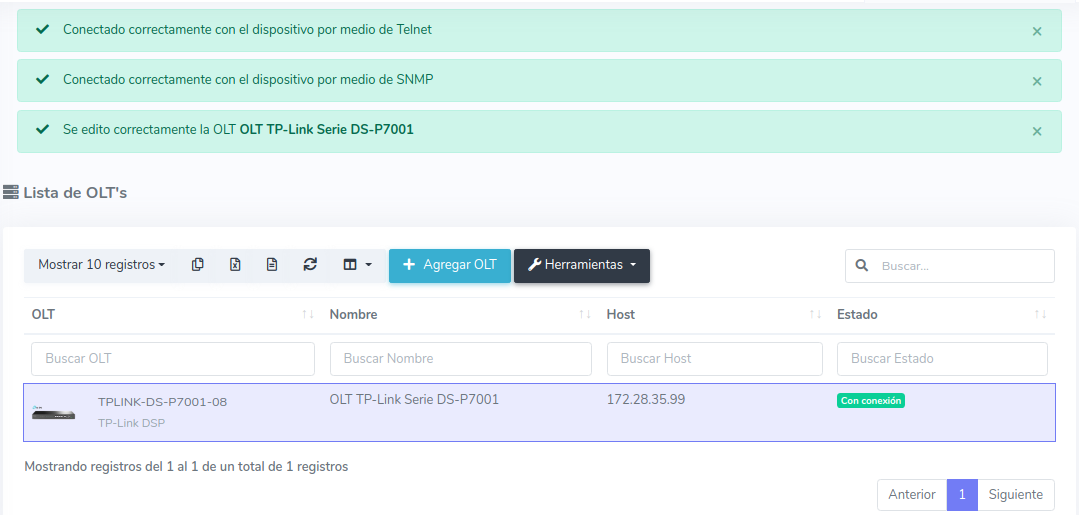1079x515 pixels.
Task: Select page 1 in pagination
Action: click(x=962, y=495)
